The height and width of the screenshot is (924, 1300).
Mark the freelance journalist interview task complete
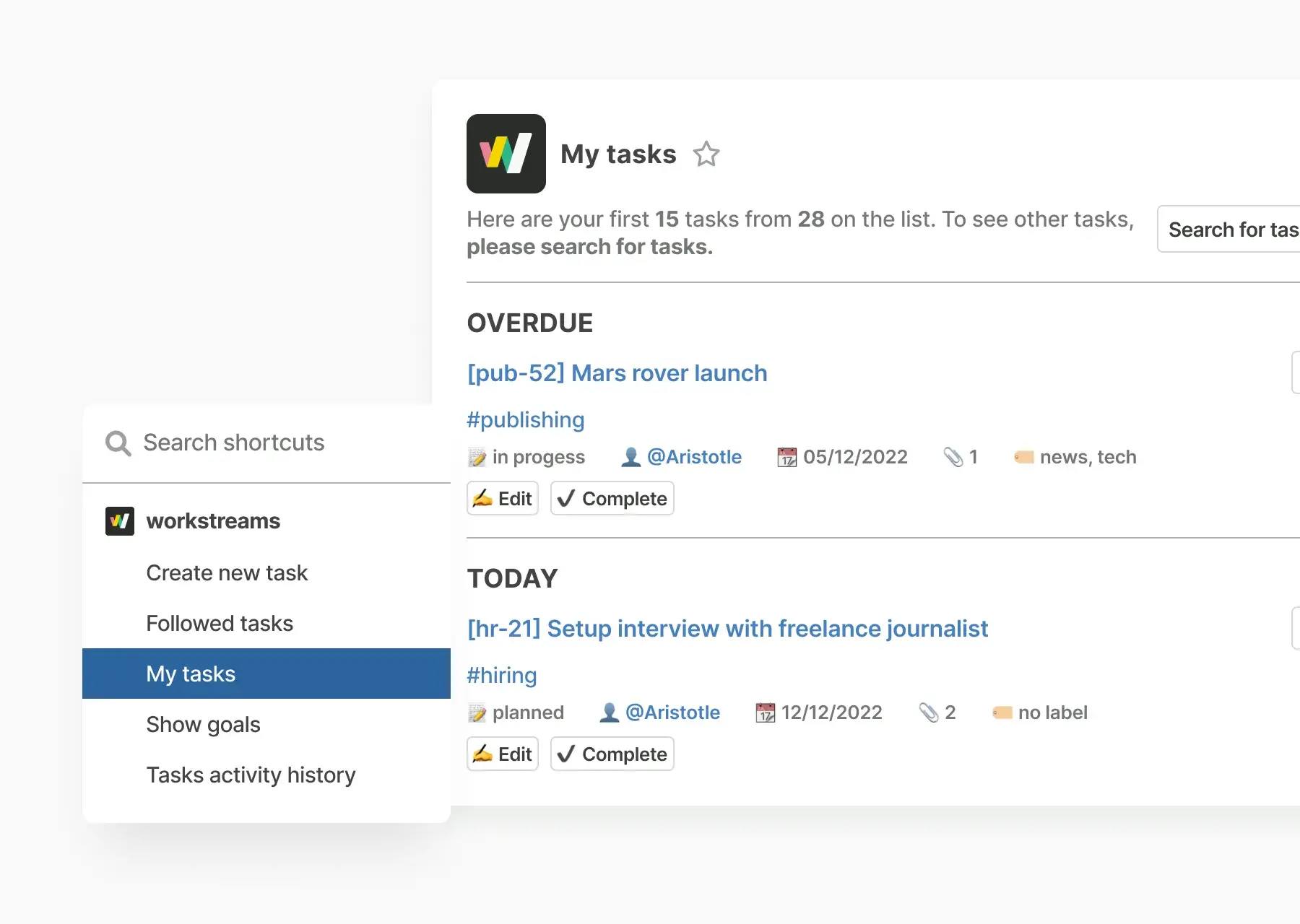612,754
